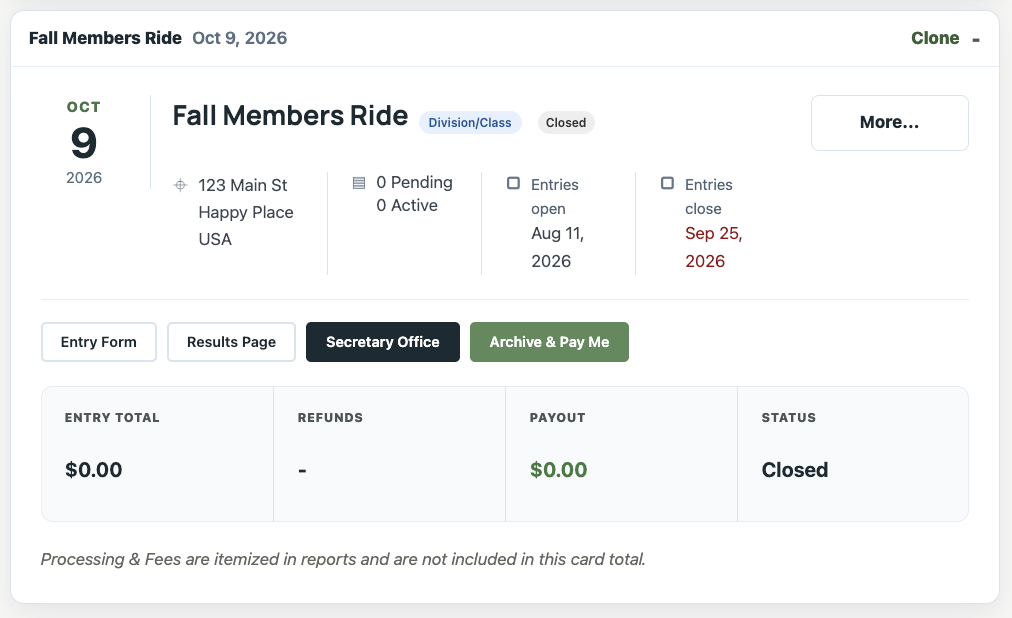Click the location crosshair icon
The image size is (1012, 618).
point(181,185)
